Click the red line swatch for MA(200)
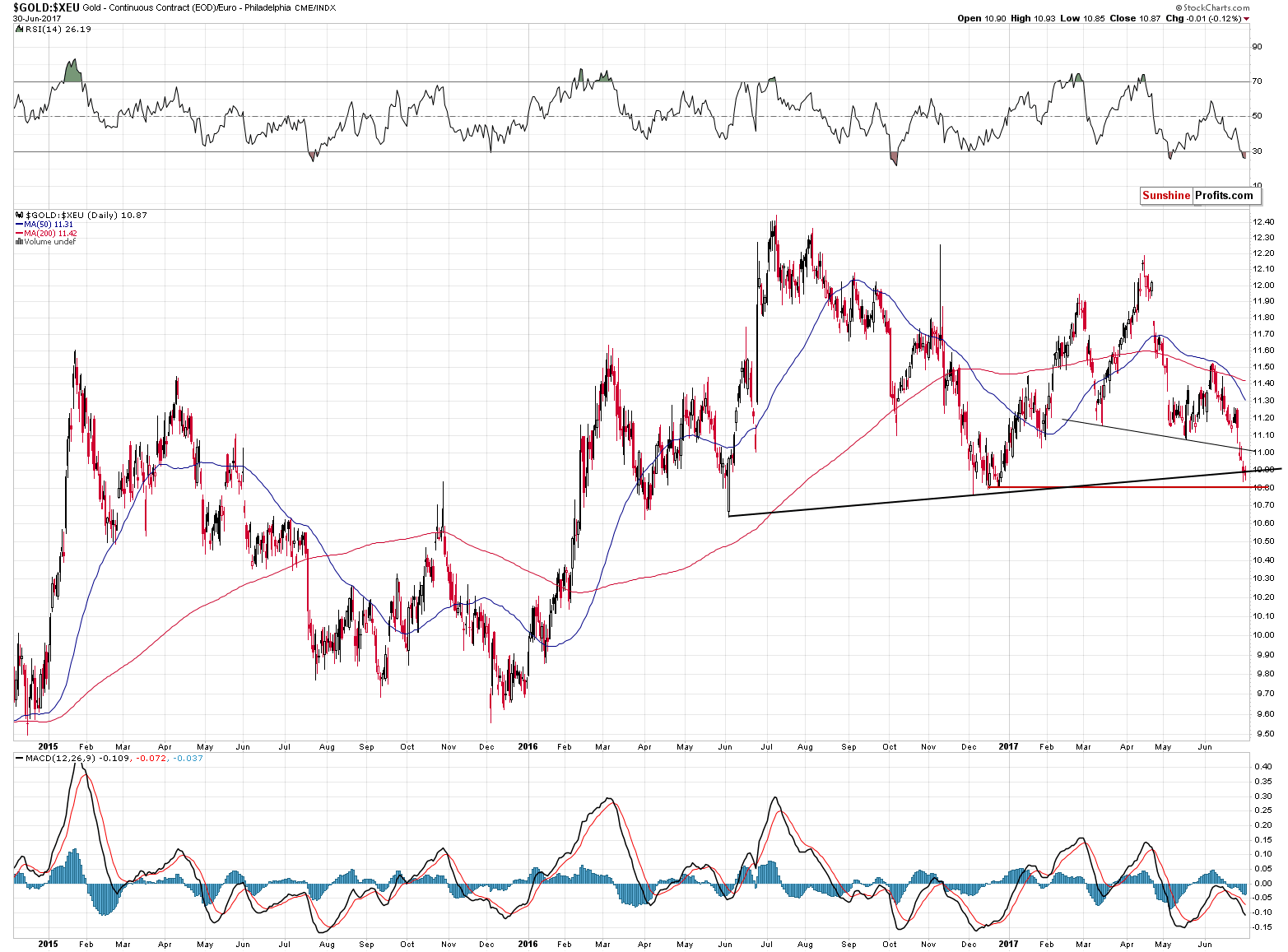This screenshot has width=1288, height=952. point(19,233)
